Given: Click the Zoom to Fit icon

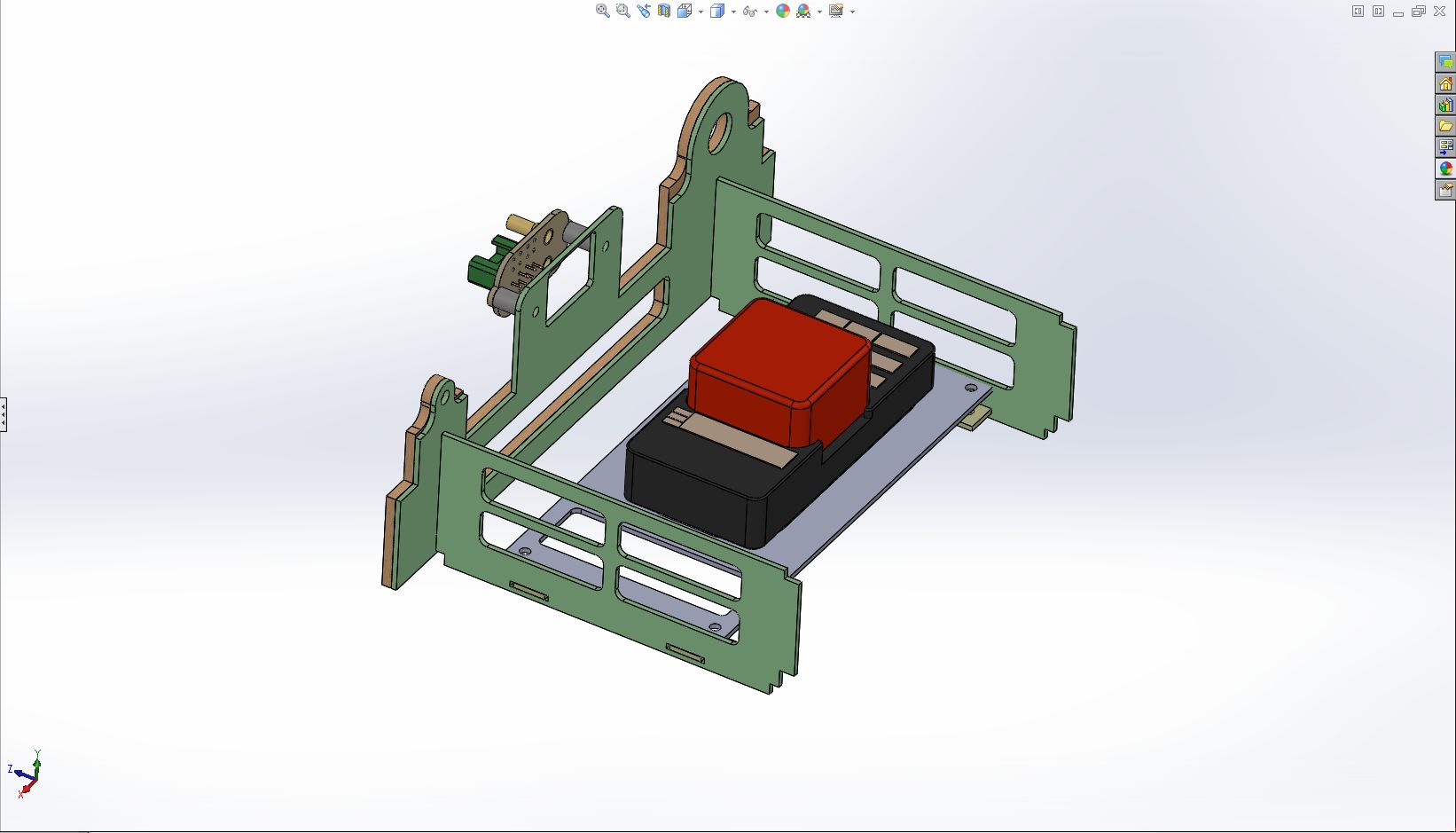Looking at the screenshot, I should click(x=602, y=11).
